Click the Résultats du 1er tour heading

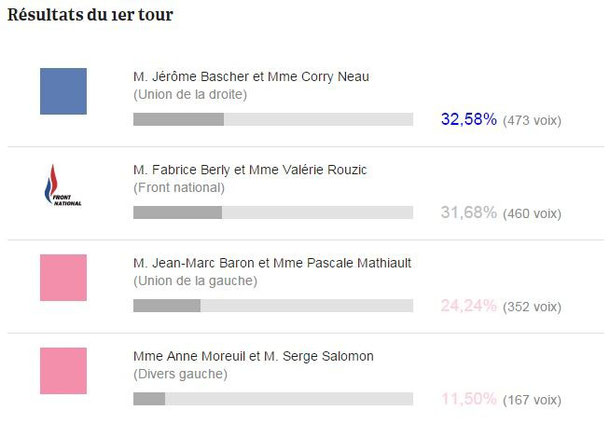tap(90, 15)
